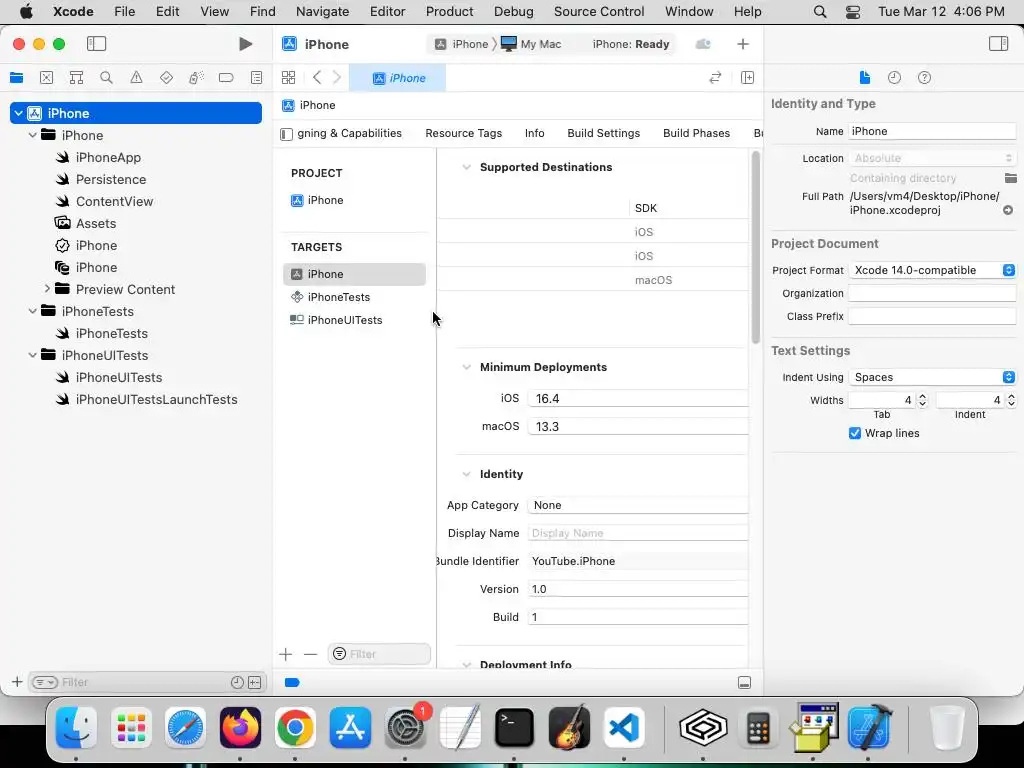Open ContentView in the navigator
The width and height of the screenshot is (1024, 768).
(114, 201)
